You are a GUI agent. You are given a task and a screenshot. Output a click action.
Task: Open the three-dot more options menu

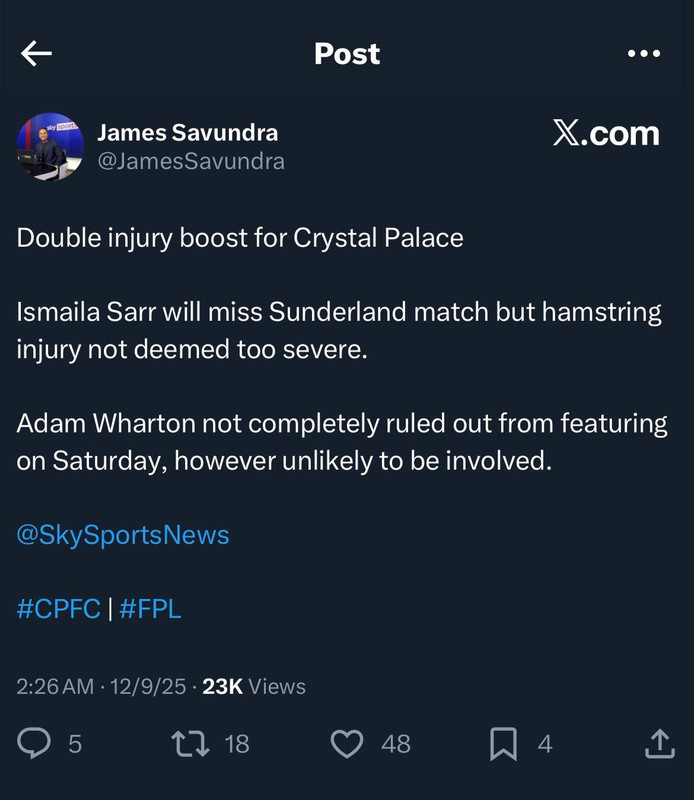pyautogui.click(x=644, y=53)
